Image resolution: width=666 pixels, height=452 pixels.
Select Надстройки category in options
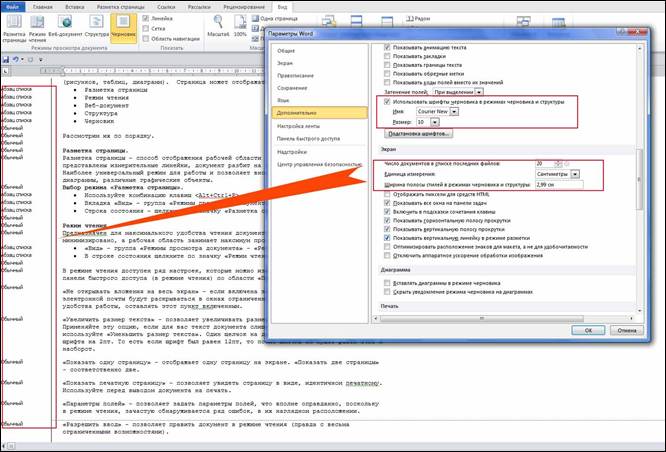tap(320, 152)
